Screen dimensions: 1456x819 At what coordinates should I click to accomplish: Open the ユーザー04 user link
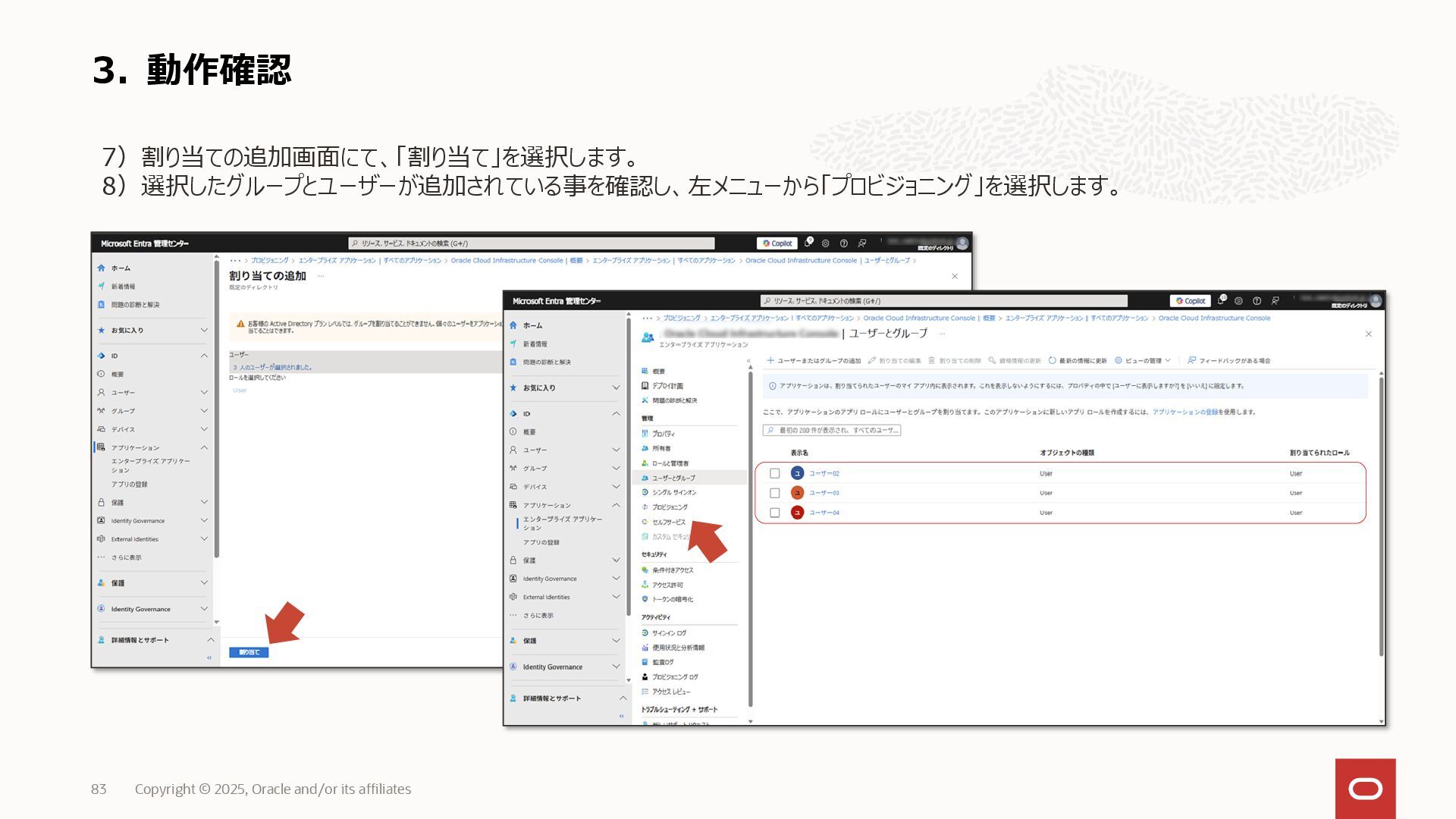coord(824,513)
